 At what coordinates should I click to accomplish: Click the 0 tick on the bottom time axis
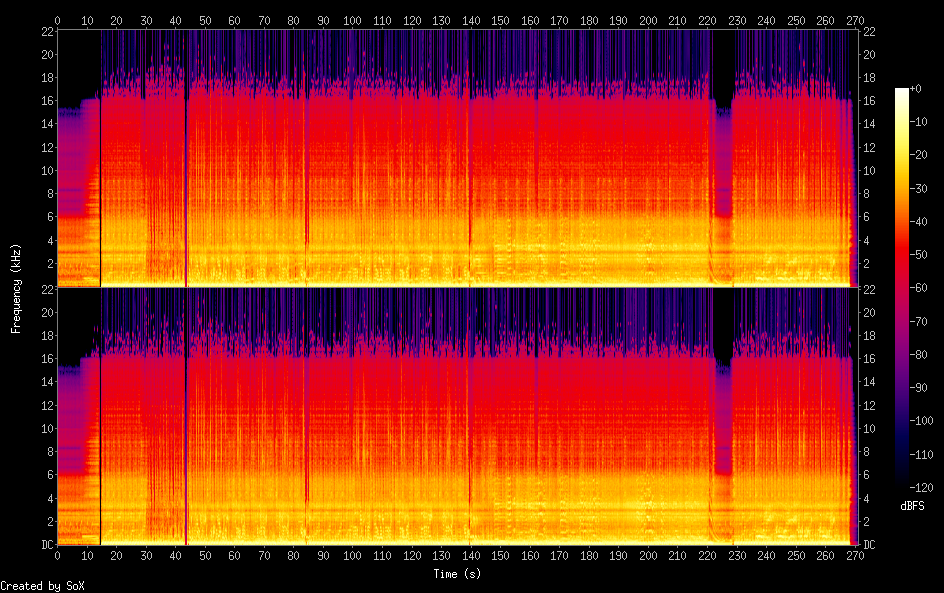click(57, 555)
